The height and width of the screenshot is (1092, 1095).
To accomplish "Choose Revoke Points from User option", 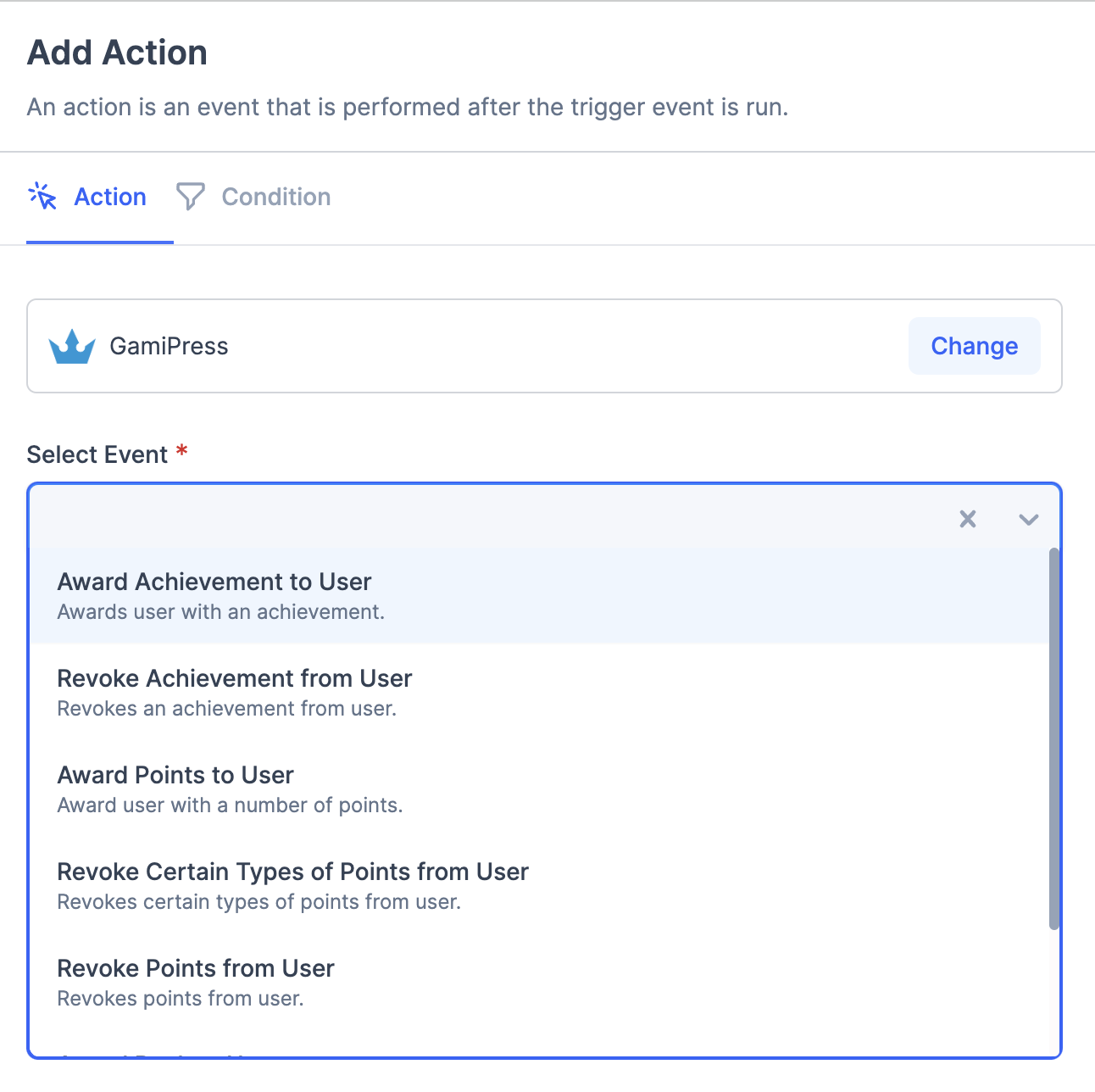I will 196,969.
